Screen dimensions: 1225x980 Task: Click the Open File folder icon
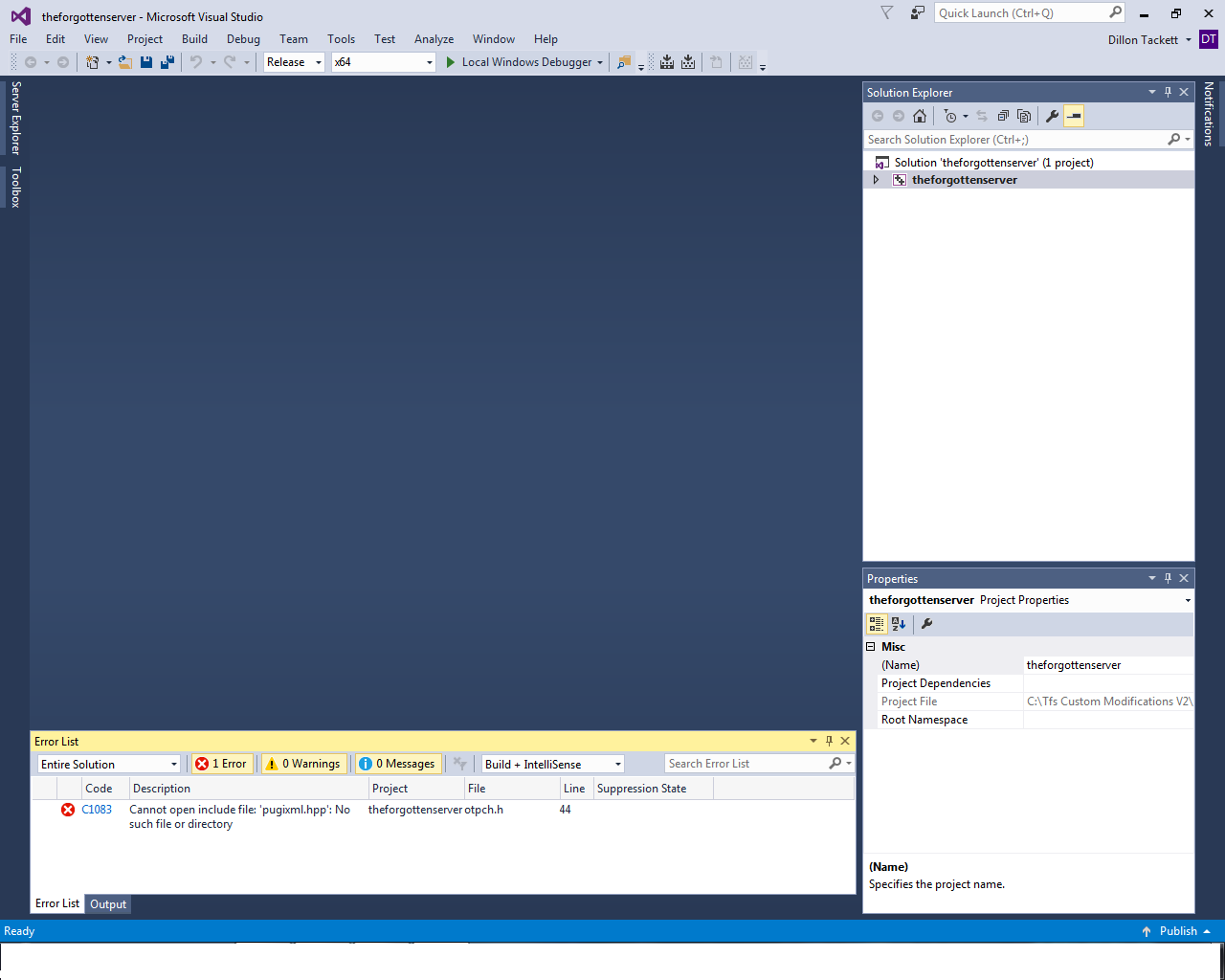tap(124, 62)
